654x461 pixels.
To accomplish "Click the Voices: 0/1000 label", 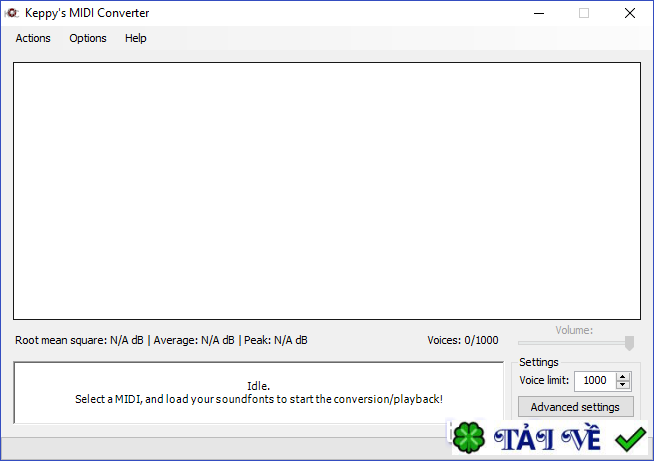I will [463, 340].
